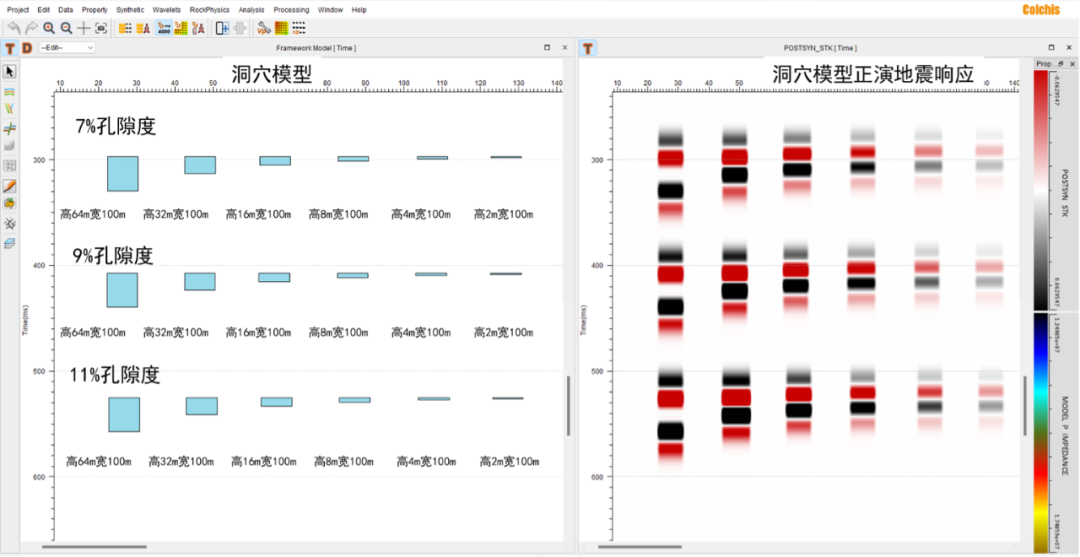Click the Redo arrow in the toolbar
Image resolution: width=1080 pixels, height=557 pixels.
coord(32,28)
